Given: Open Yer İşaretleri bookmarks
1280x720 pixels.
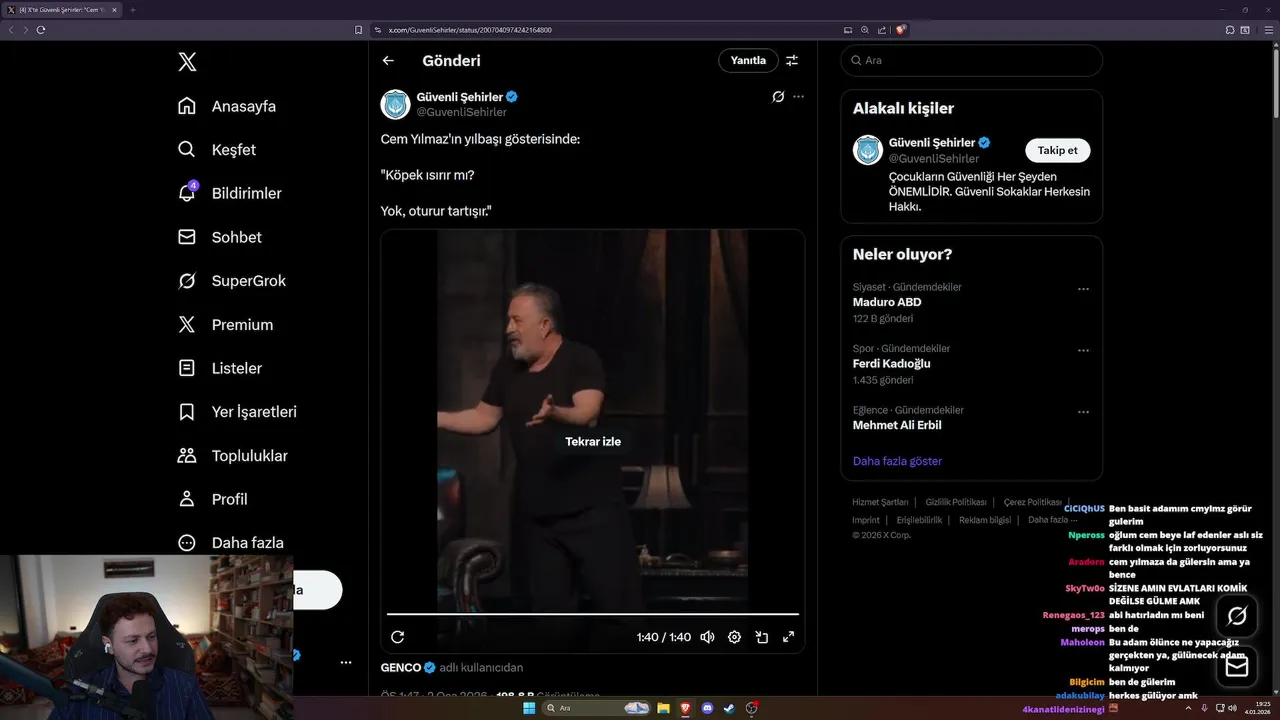Looking at the screenshot, I should pyautogui.click(x=237, y=412).
